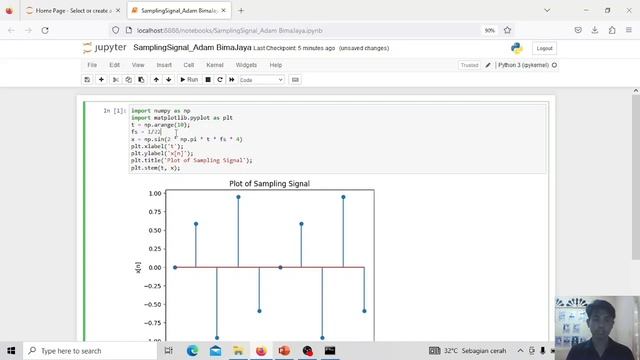640x360 pixels.
Task: Click the Logout button
Action: pyautogui.click(x=544, y=48)
